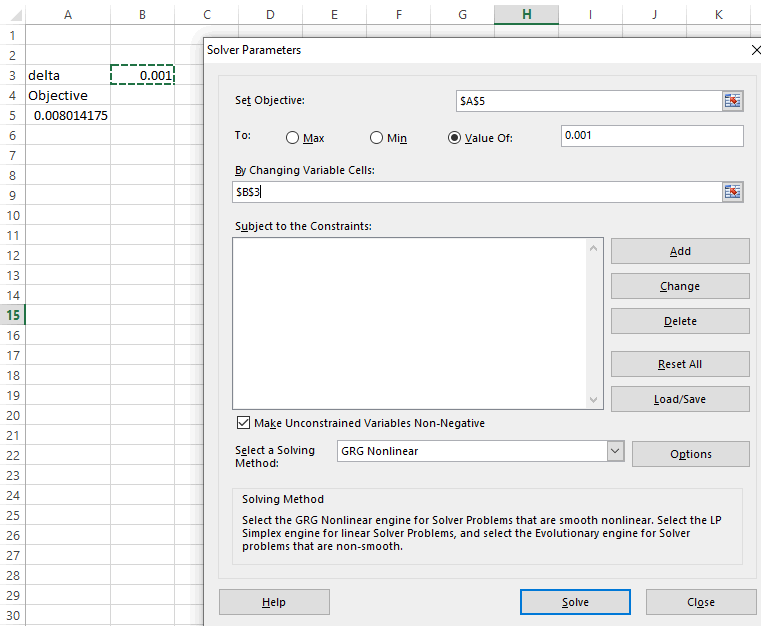Viewport: 761px width, 626px height.
Task: Open solver Options
Action: 691,454
